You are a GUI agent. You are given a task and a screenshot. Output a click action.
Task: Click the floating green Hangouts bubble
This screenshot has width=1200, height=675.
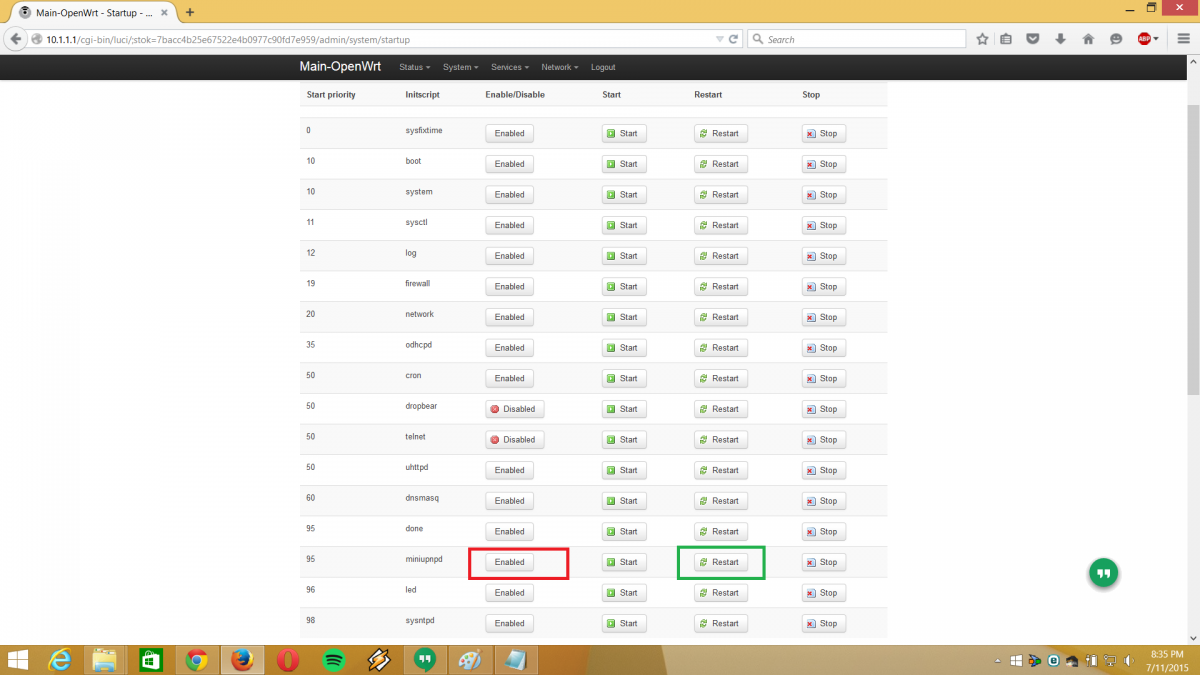pyautogui.click(x=1103, y=573)
